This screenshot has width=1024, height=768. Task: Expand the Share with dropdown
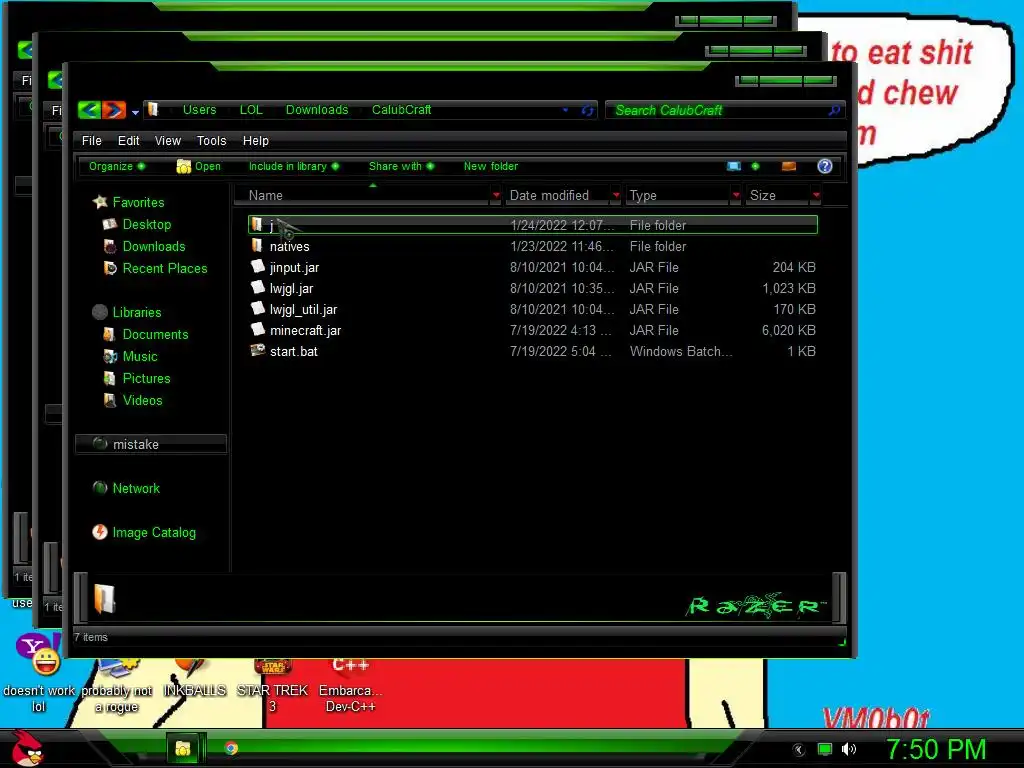coord(401,166)
